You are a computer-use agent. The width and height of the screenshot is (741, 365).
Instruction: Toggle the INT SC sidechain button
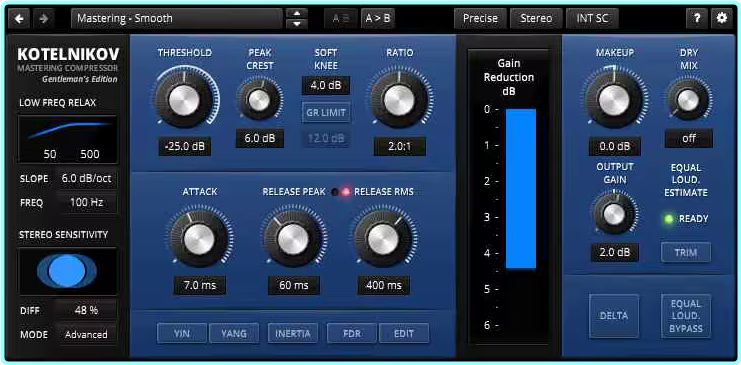[x=592, y=18]
